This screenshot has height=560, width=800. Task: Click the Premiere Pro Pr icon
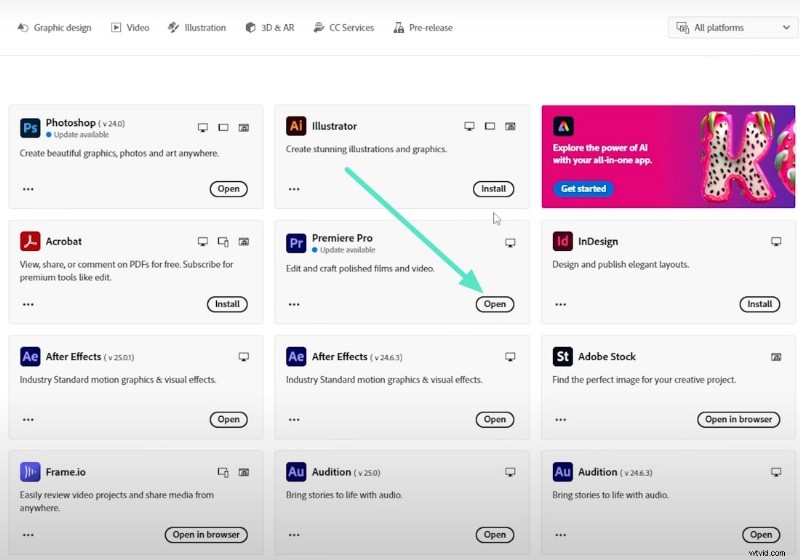(296, 243)
